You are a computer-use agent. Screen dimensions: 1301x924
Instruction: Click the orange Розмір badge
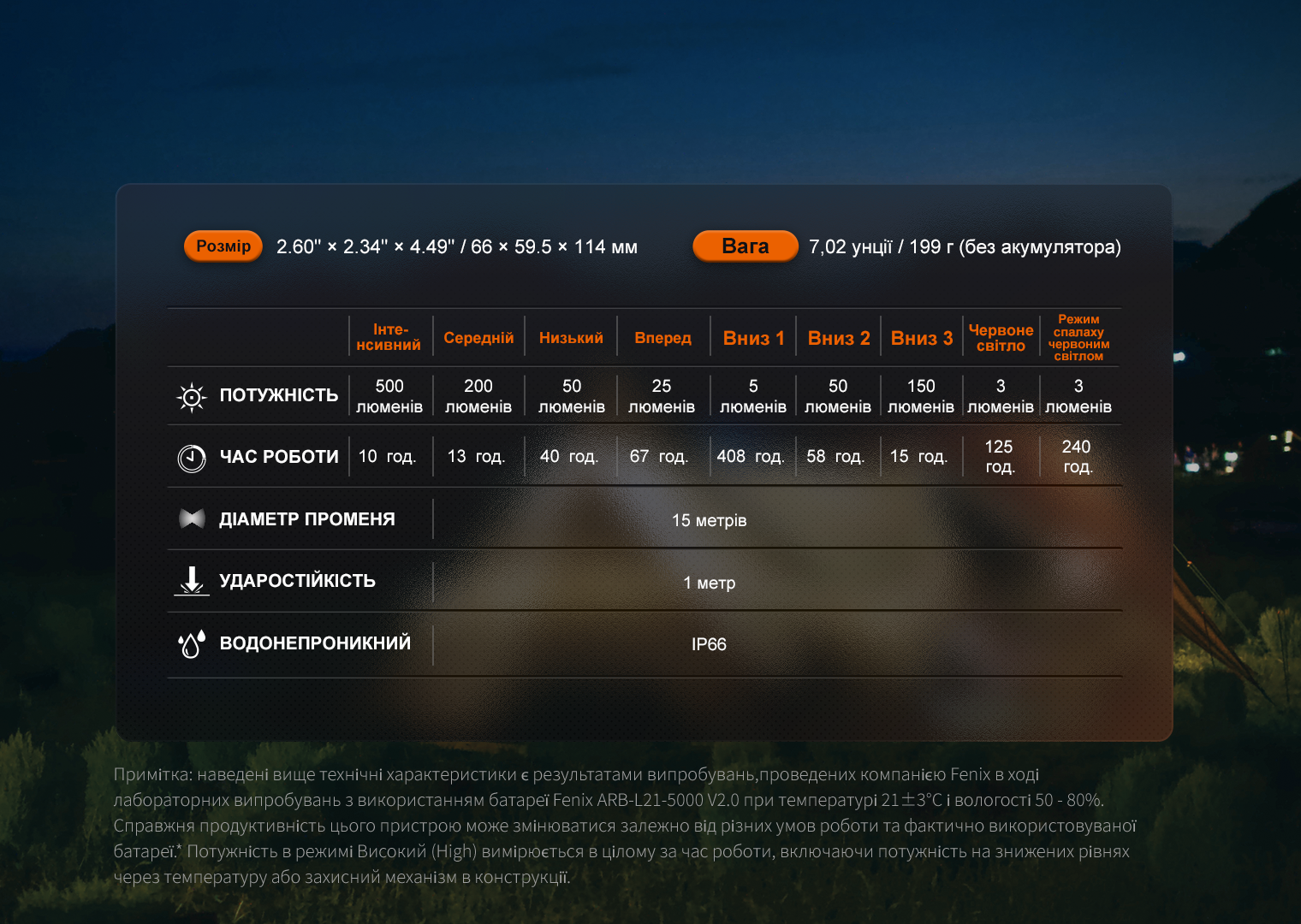pos(223,246)
